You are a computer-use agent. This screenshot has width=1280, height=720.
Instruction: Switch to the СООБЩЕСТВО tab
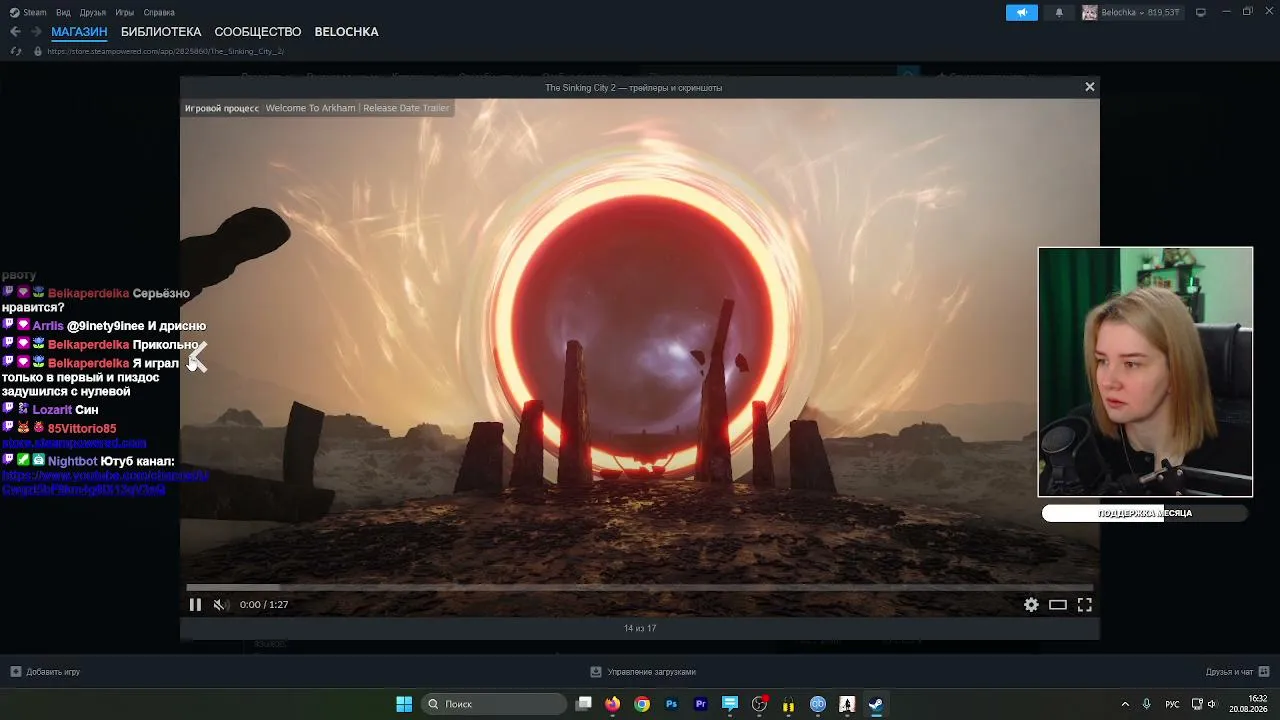[258, 32]
